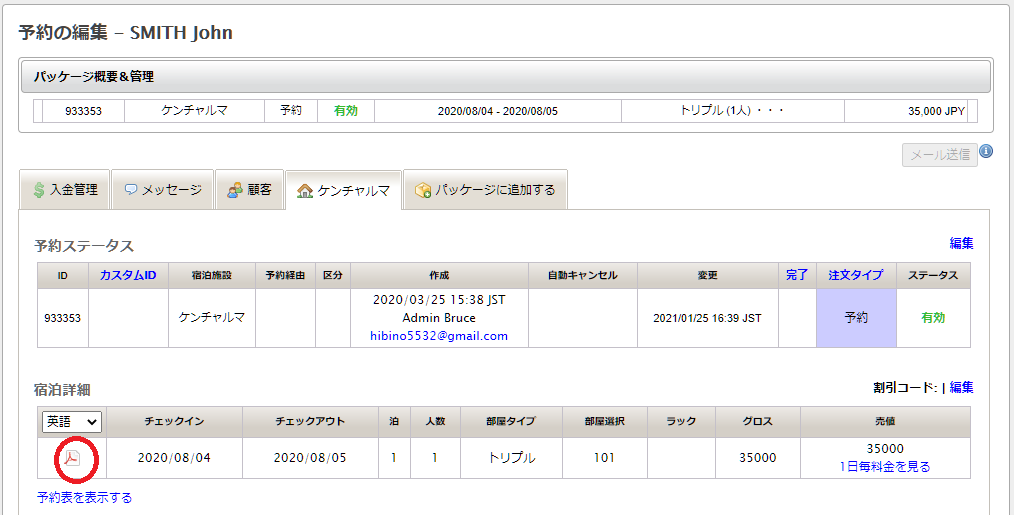This screenshot has height=515, width=1014.
Task: Click the 注文タイプ column header link
Action: pyautogui.click(x=855, y=275)
